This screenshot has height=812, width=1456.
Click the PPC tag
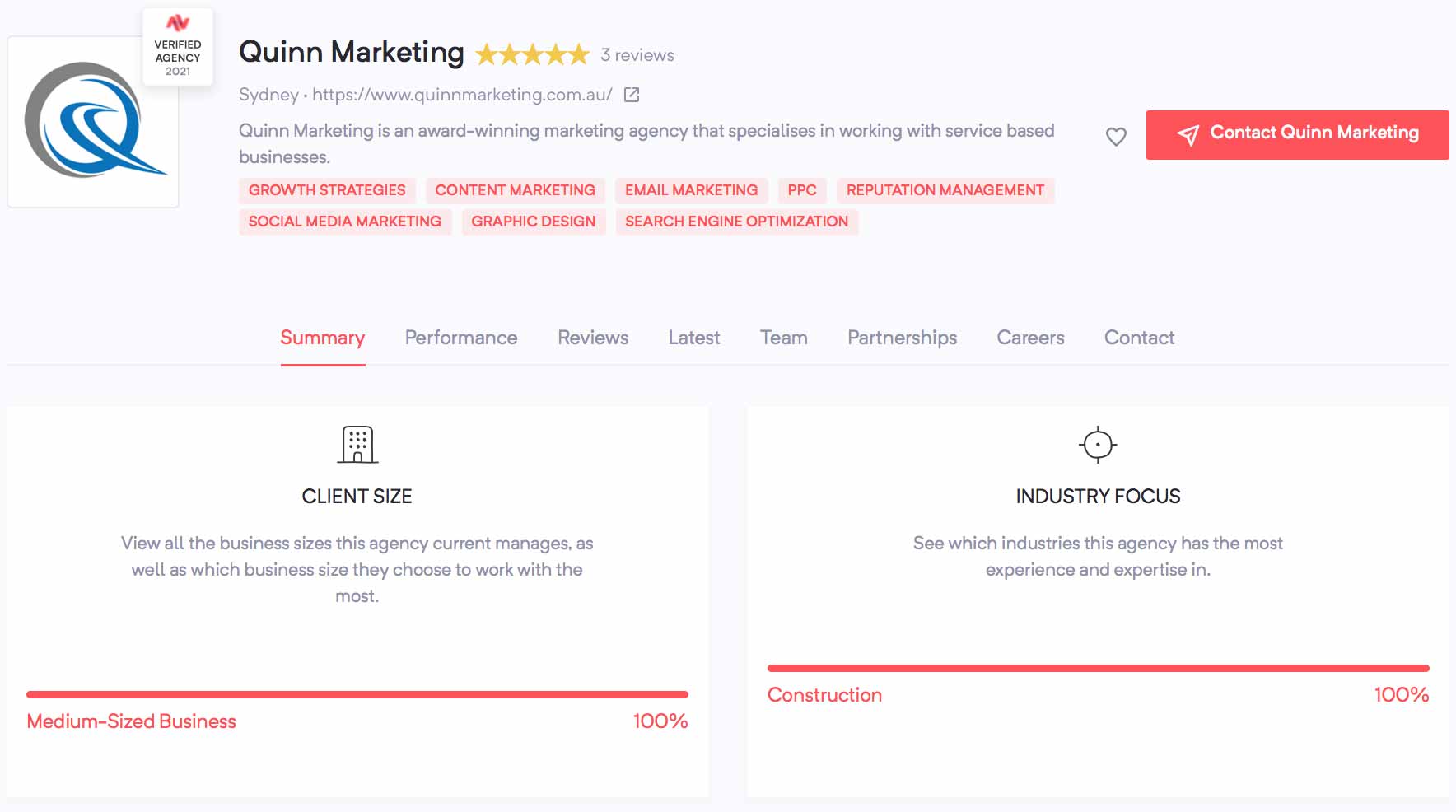click(802, 190)
